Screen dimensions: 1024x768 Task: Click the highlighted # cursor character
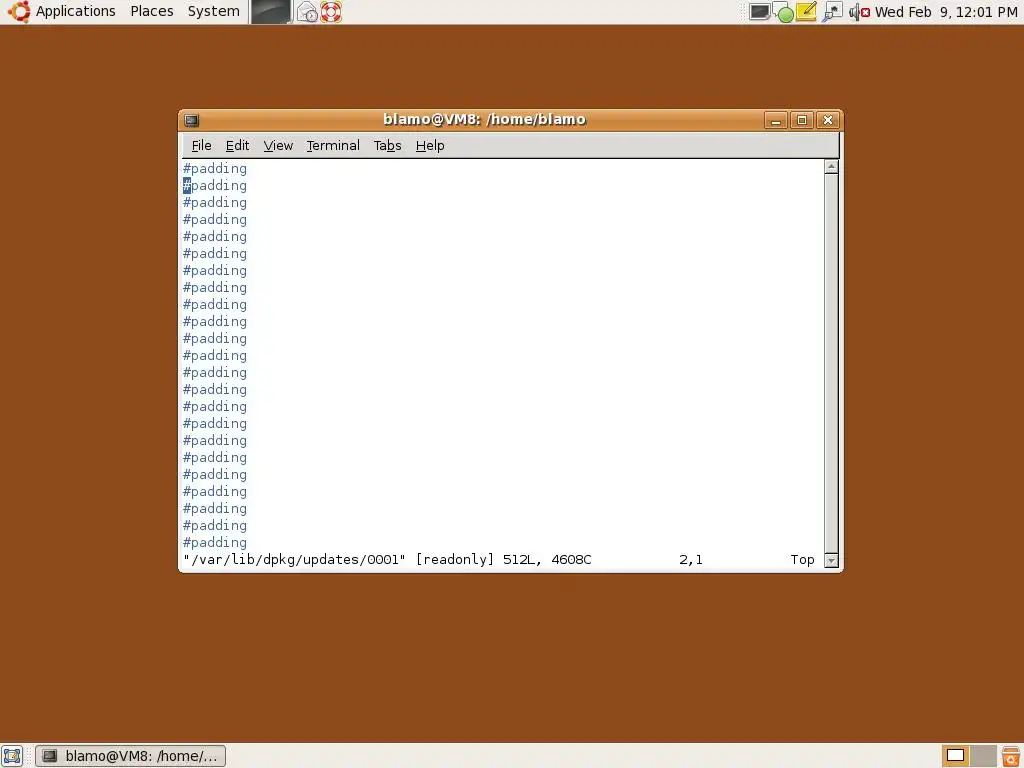pyautogui.click(x=187, y=185)
